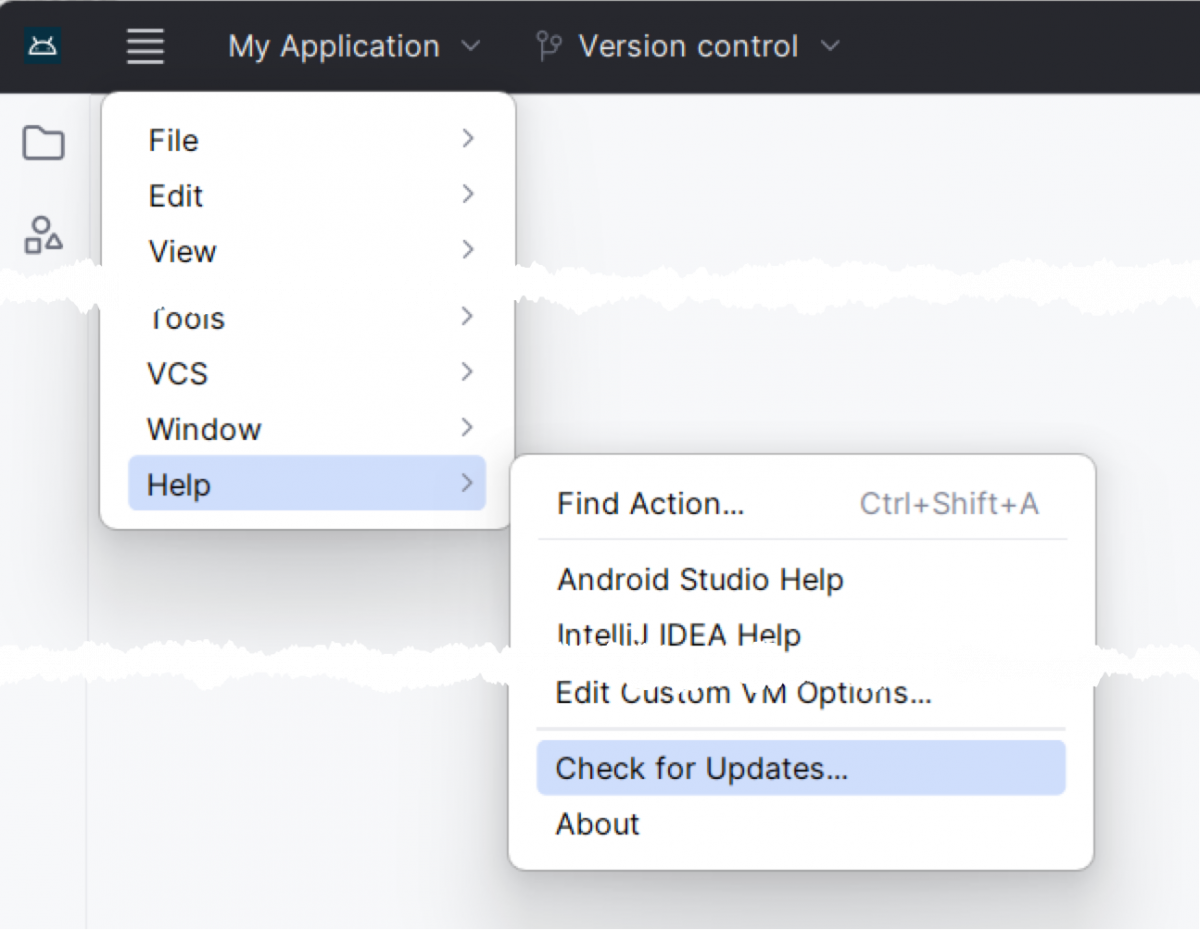This screenshot has width=1200, height=930.
Task: Expand the Version control dropdown chevron
Action: point(830,46)
